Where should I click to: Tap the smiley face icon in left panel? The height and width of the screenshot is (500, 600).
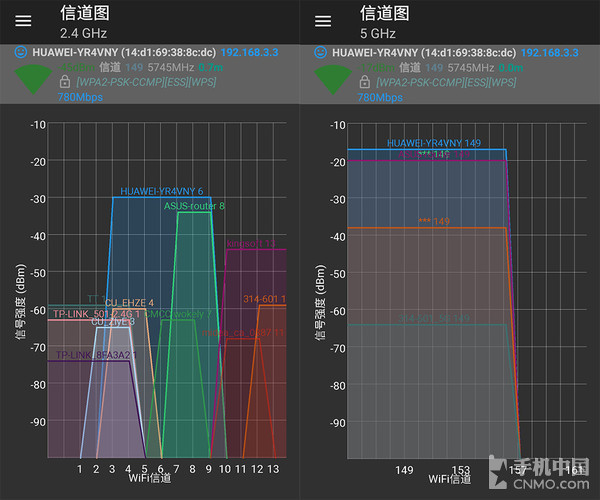pyautogui.click(x=22, y=51)
